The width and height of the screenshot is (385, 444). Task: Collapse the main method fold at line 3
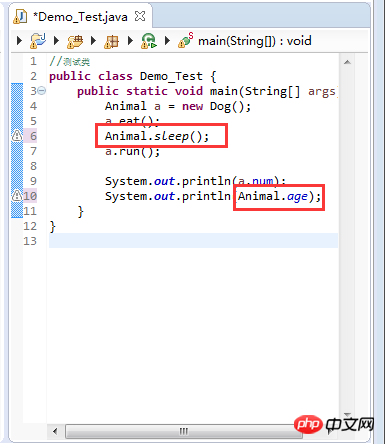click(42, 90)
